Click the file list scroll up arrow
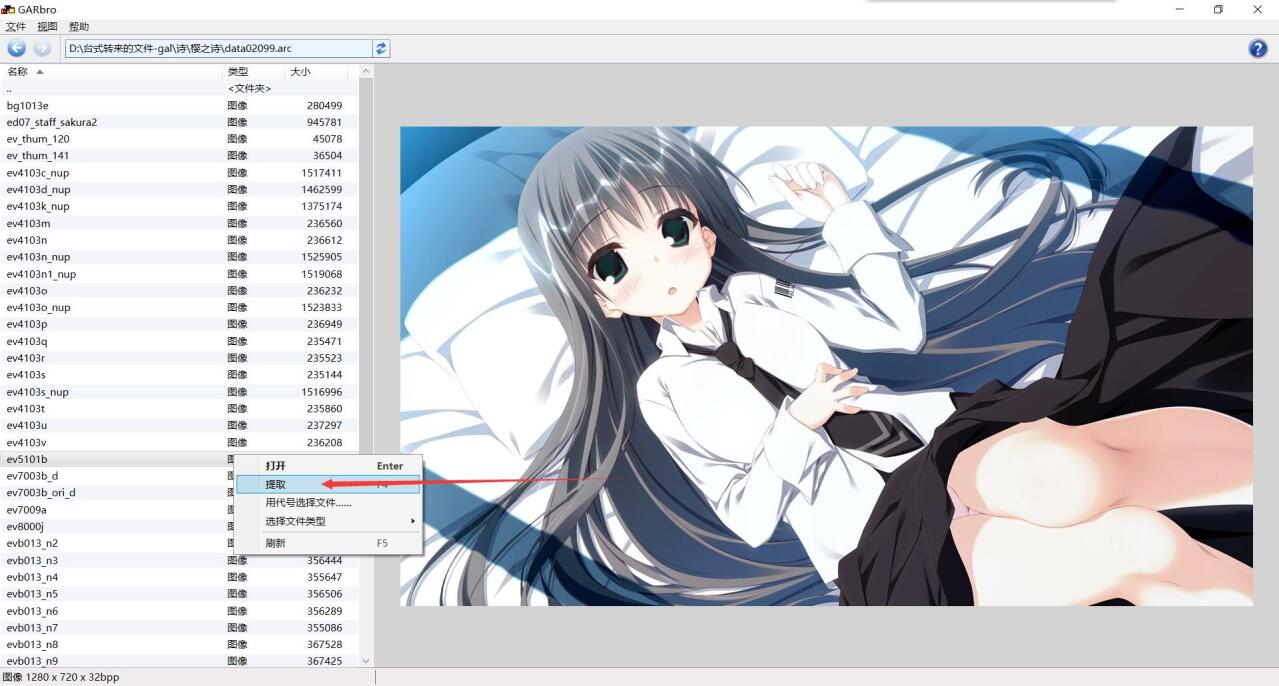 click(x=365, y=72)
